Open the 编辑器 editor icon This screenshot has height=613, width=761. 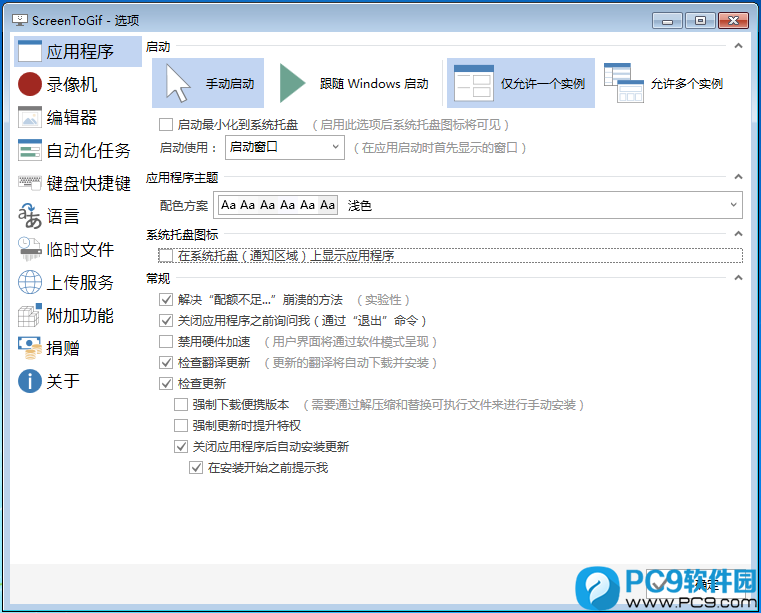tap(30, 117)
